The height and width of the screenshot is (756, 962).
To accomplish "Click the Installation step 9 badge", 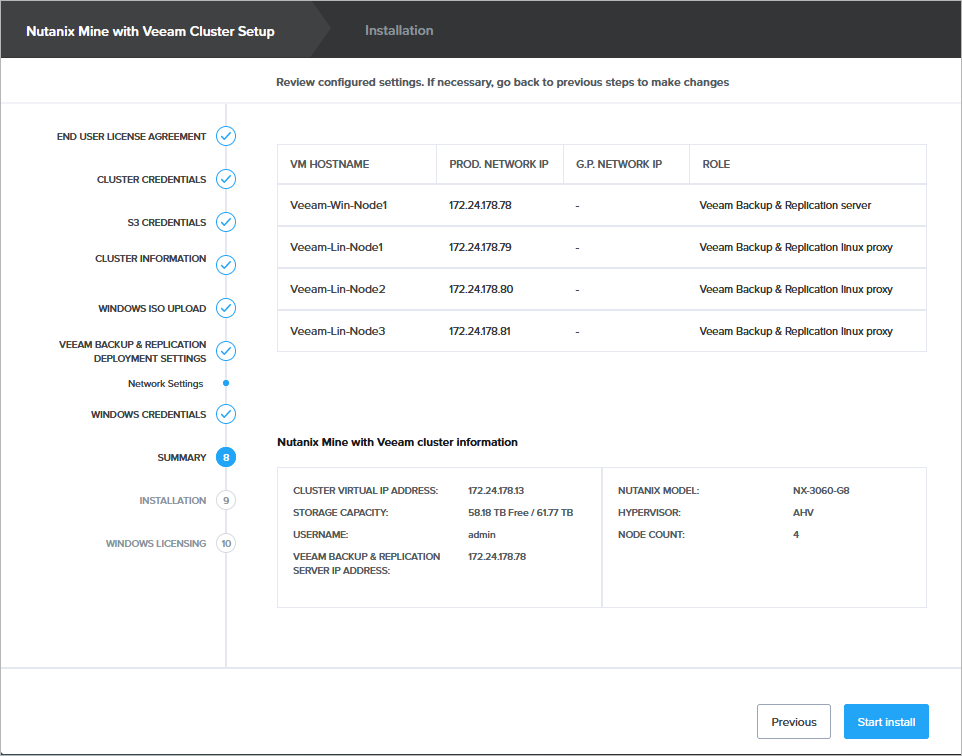I will coord(226,500).
